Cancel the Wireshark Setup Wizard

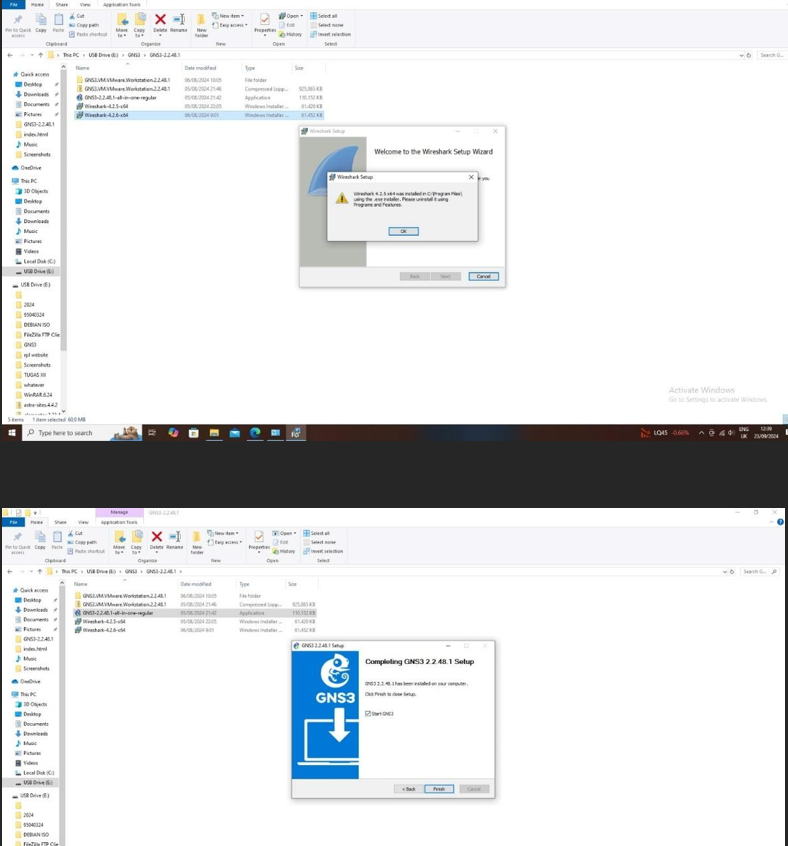[483, 276]
